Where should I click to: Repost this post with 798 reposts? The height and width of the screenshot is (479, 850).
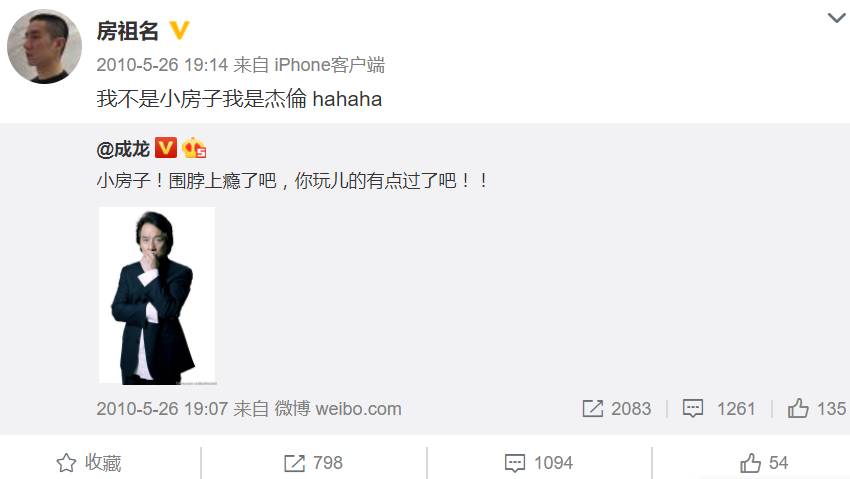(x=313, y=463)
